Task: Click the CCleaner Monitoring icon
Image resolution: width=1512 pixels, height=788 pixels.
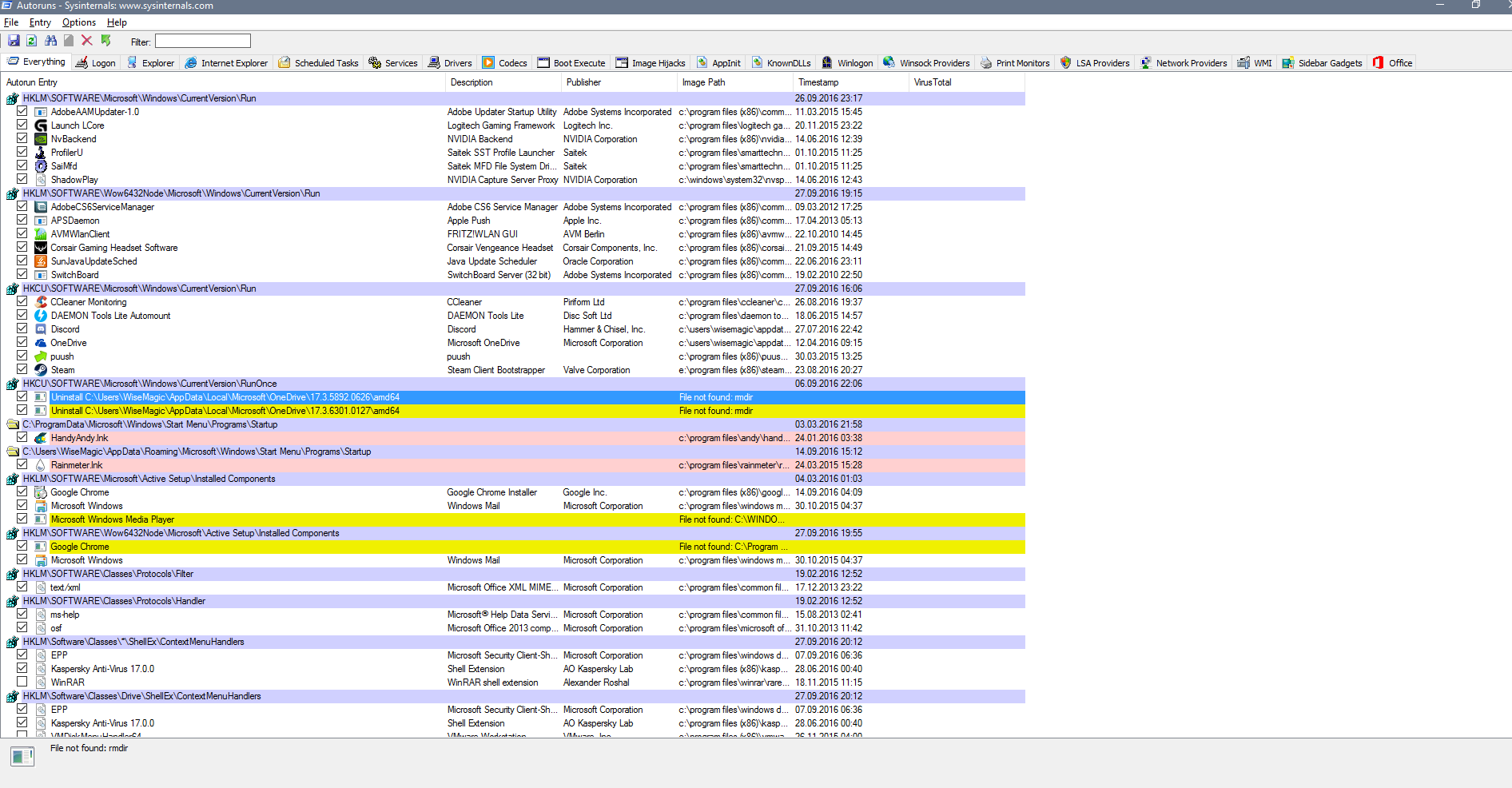Action: 41,302
